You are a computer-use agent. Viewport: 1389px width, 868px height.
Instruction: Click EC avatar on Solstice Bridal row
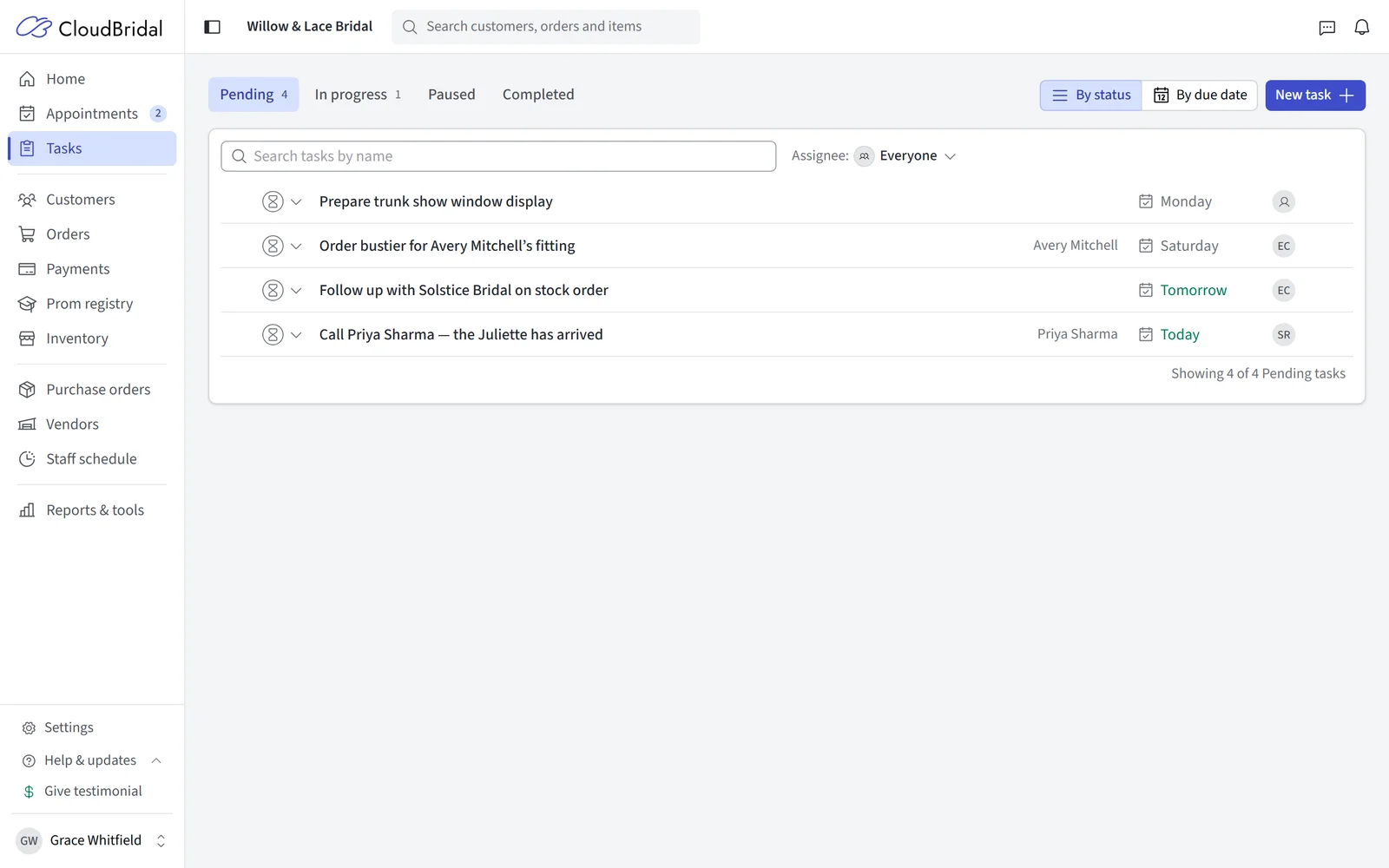tap(1283, 290)
